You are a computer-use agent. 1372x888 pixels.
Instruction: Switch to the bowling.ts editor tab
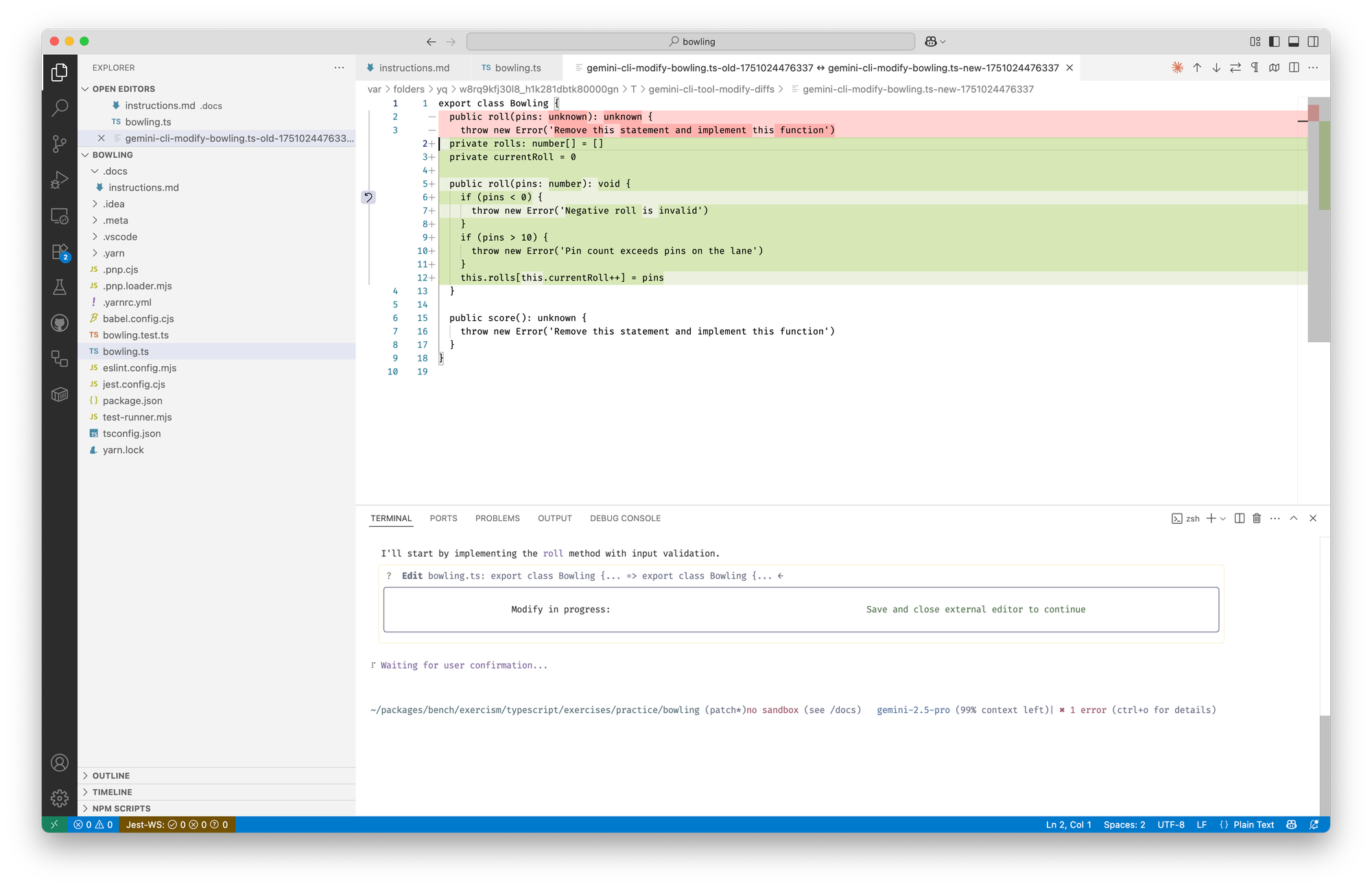pyautogui.click(x=517, y=68)
